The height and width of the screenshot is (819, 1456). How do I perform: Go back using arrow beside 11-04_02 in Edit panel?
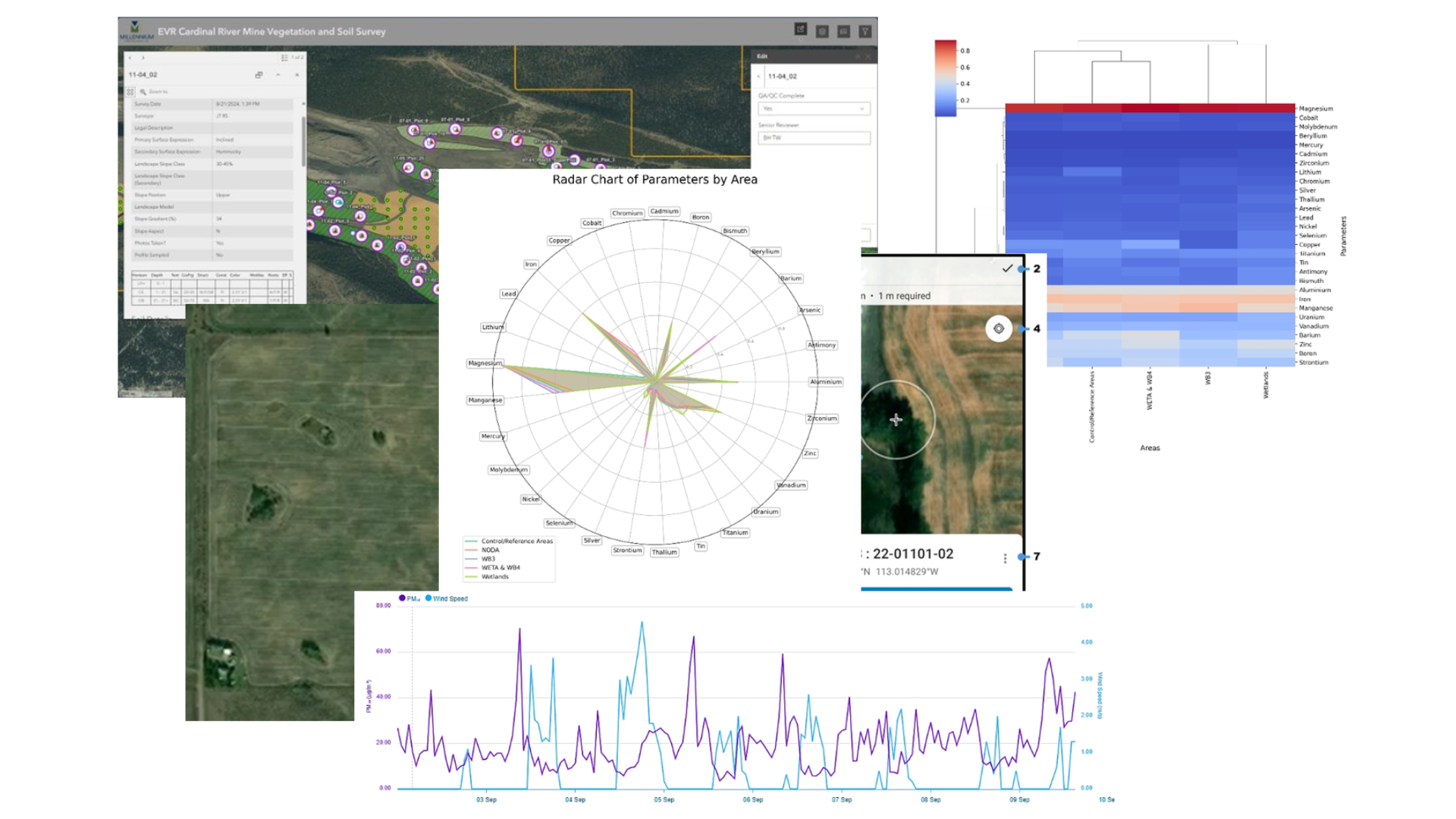[x=759, y=77]
